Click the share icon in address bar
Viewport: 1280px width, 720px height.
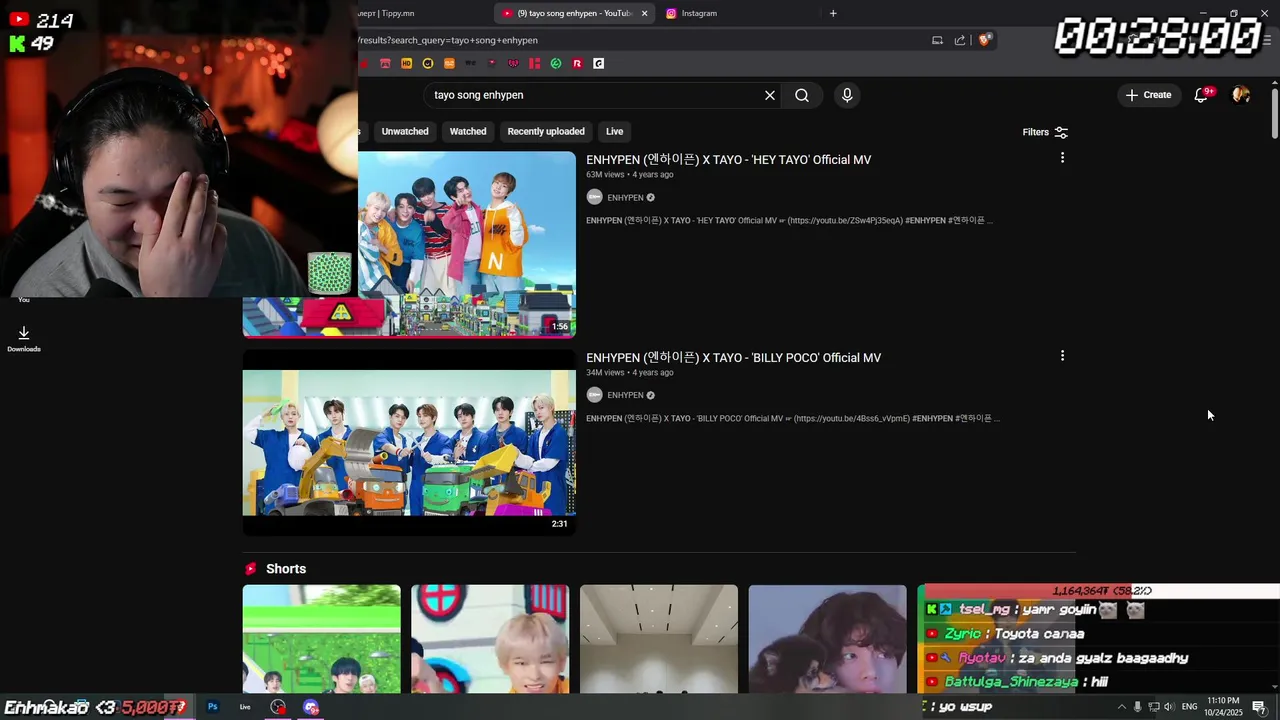960,40
